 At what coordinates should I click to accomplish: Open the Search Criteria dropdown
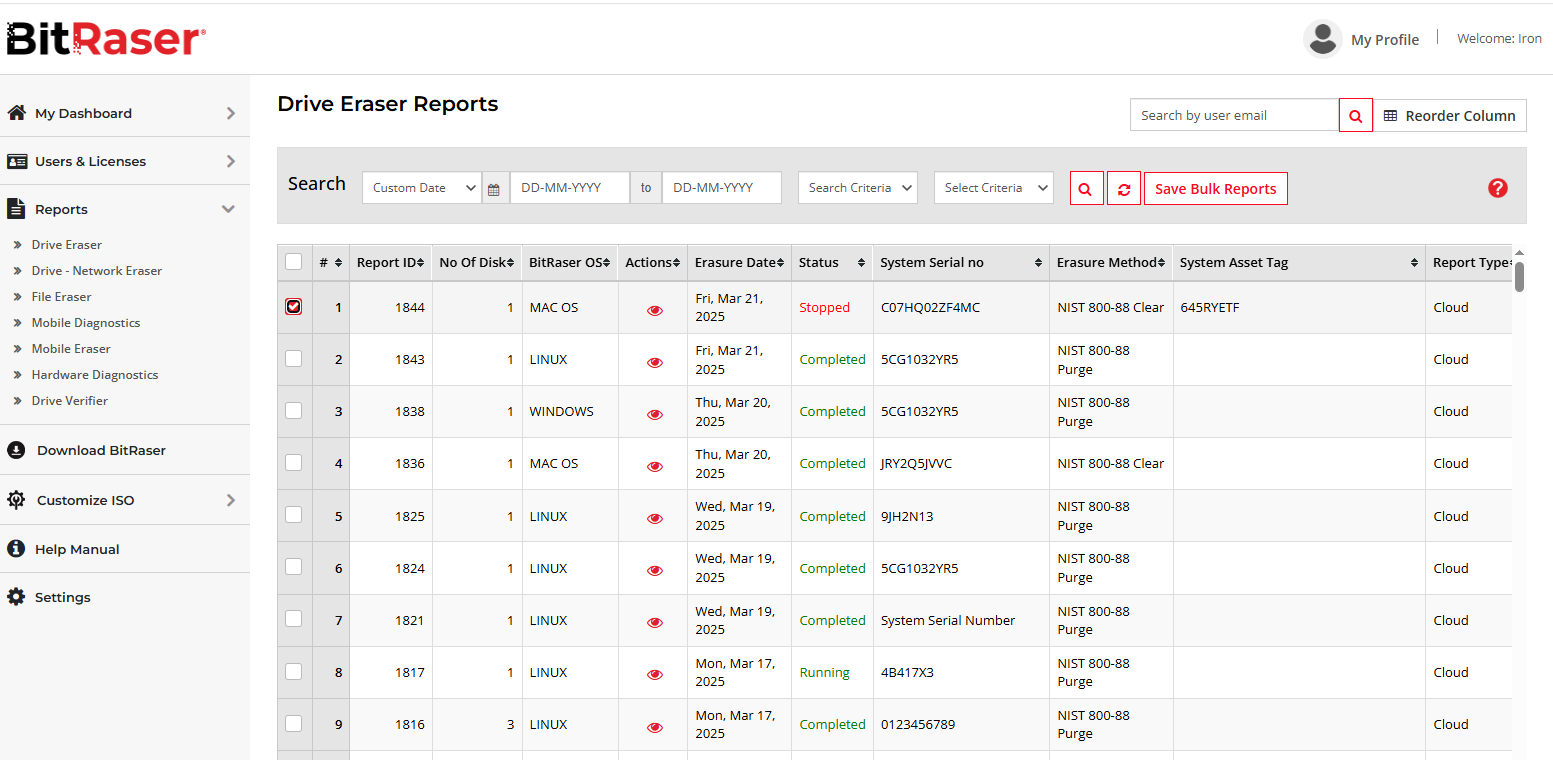(858, 188)
